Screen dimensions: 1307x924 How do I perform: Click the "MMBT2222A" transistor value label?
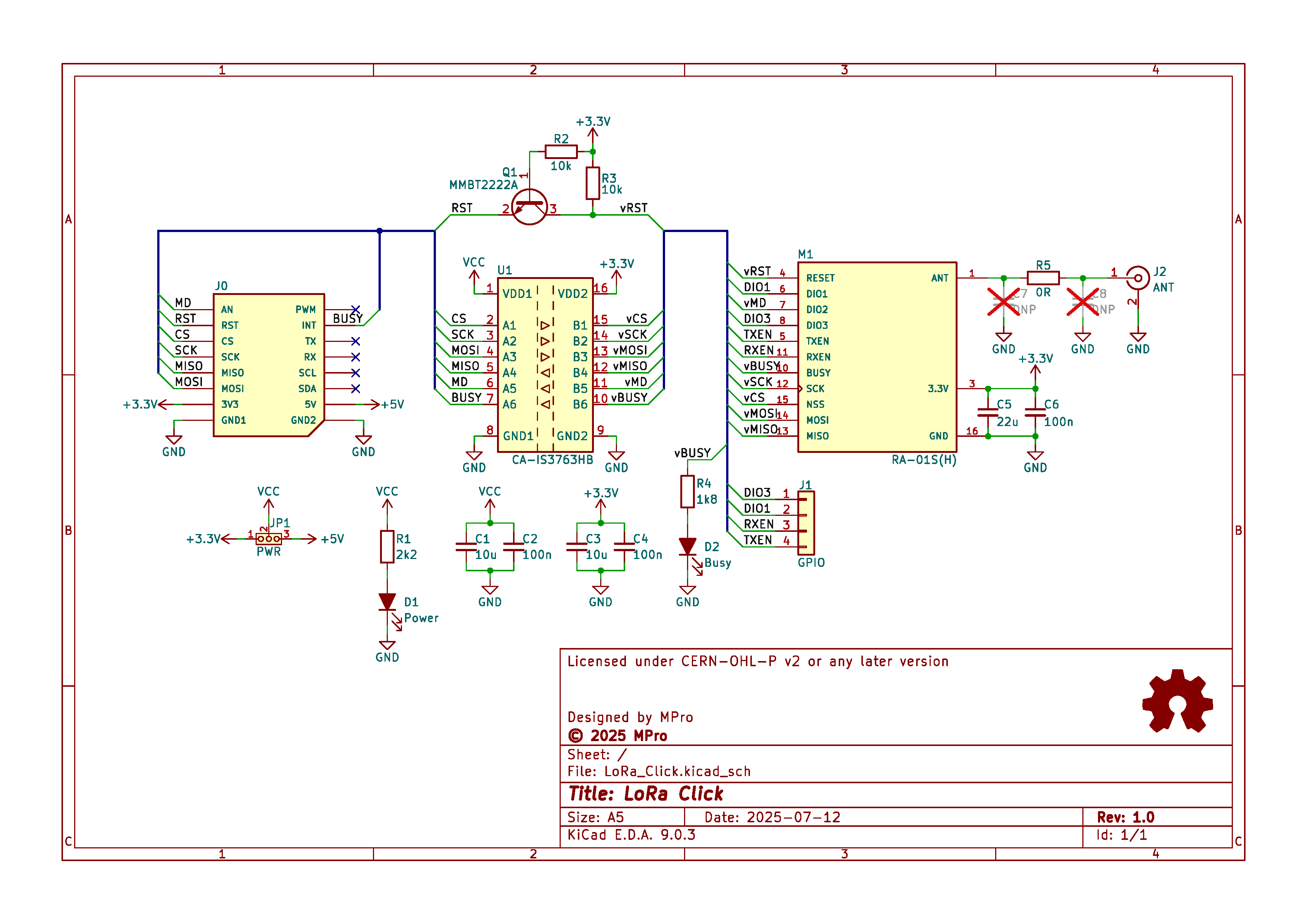tap(483, 185)
